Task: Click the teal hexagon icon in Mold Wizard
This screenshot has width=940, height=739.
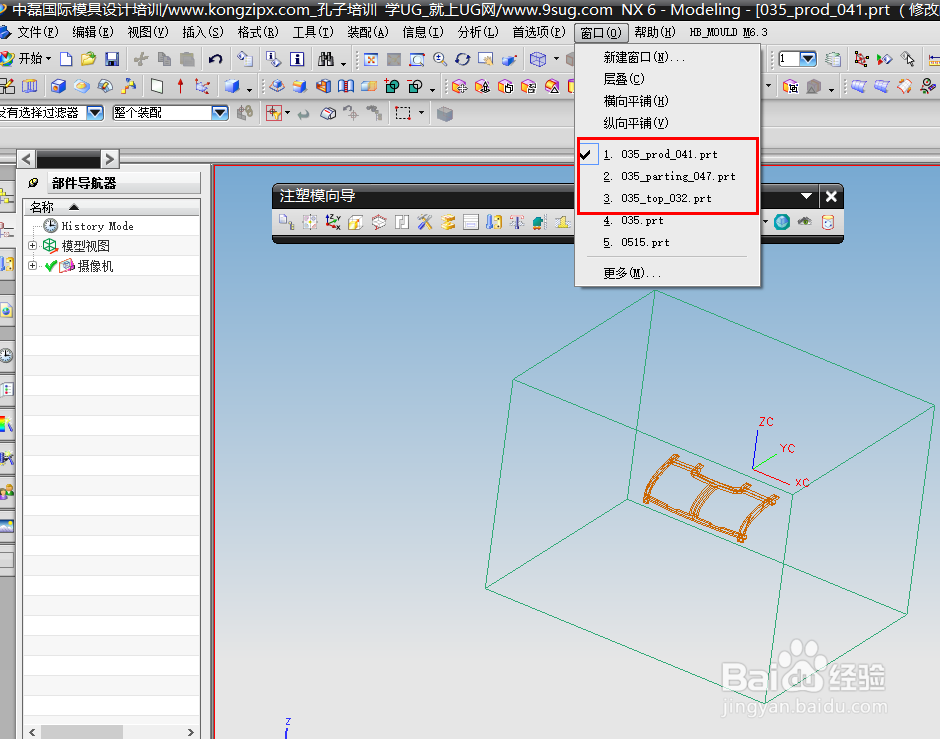Action: (x=782, y=222)
